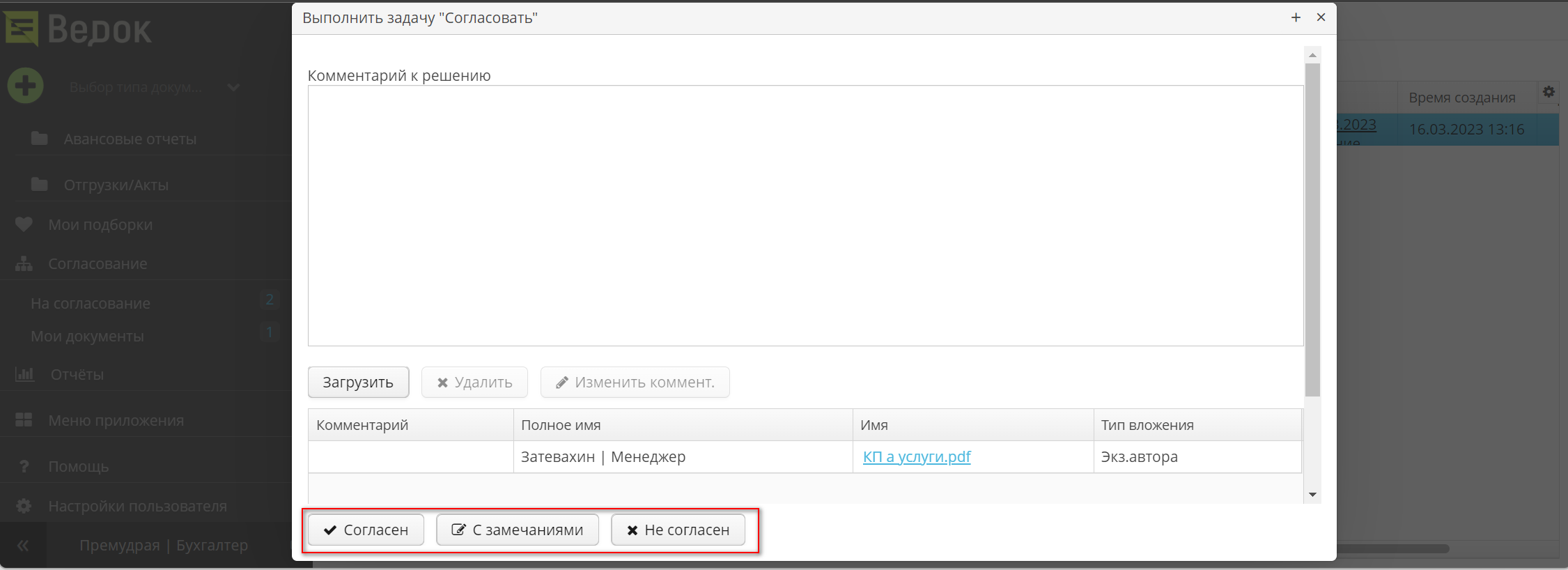The width and height of the screenshot is (1568, 570).
Task: Click the Тип вложения column header
Action: 1197,425
